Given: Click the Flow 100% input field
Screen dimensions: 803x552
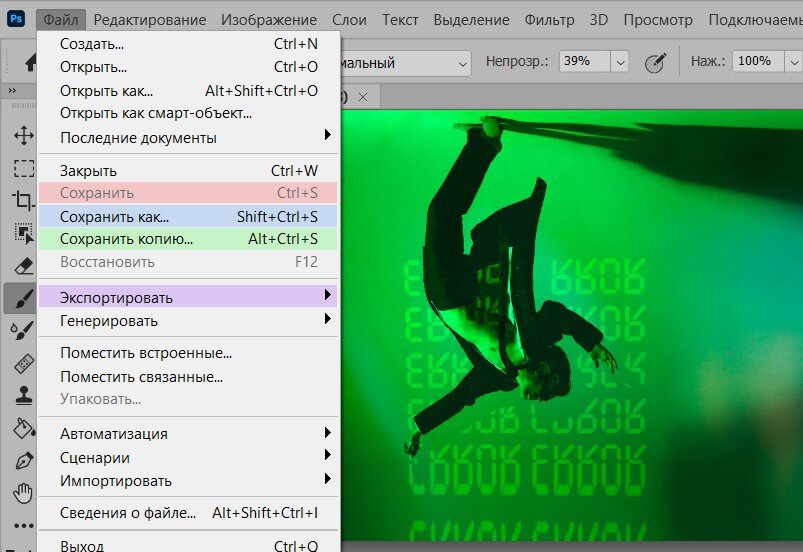Looking at the screenshot, I should pyautogui.click(x=758, y=61).
